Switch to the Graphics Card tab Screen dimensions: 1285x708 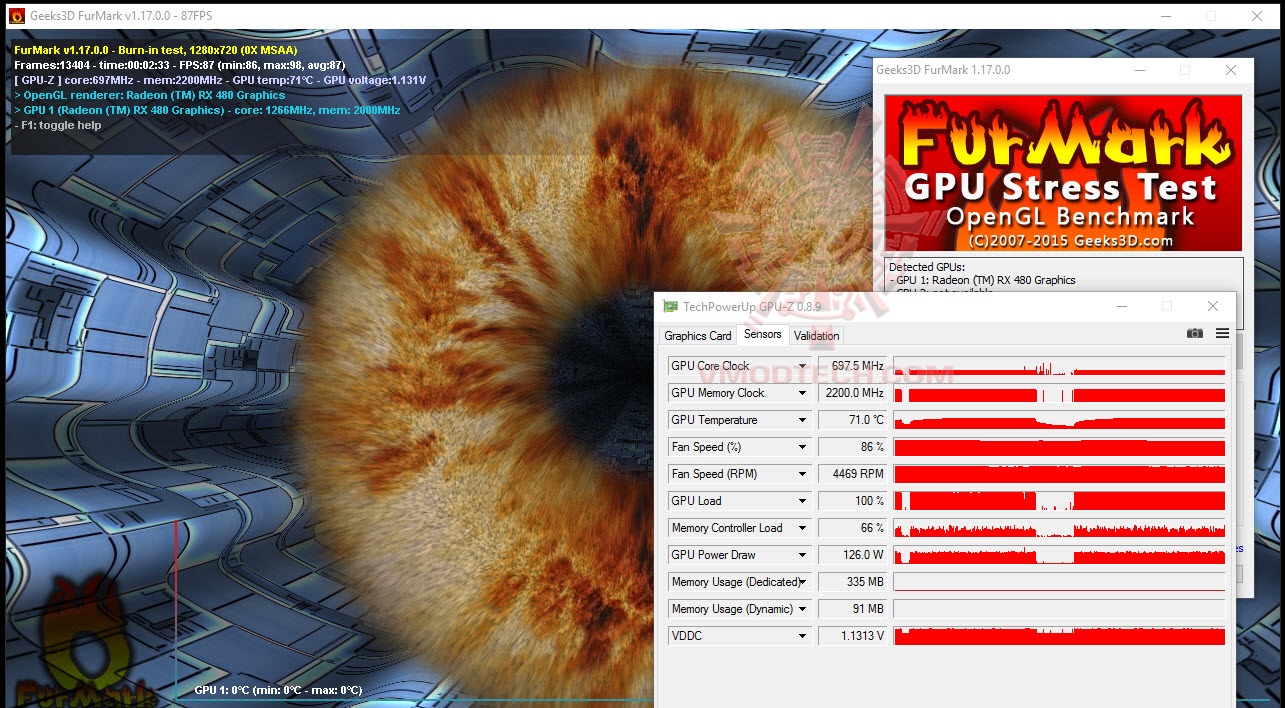click(698, 336)
